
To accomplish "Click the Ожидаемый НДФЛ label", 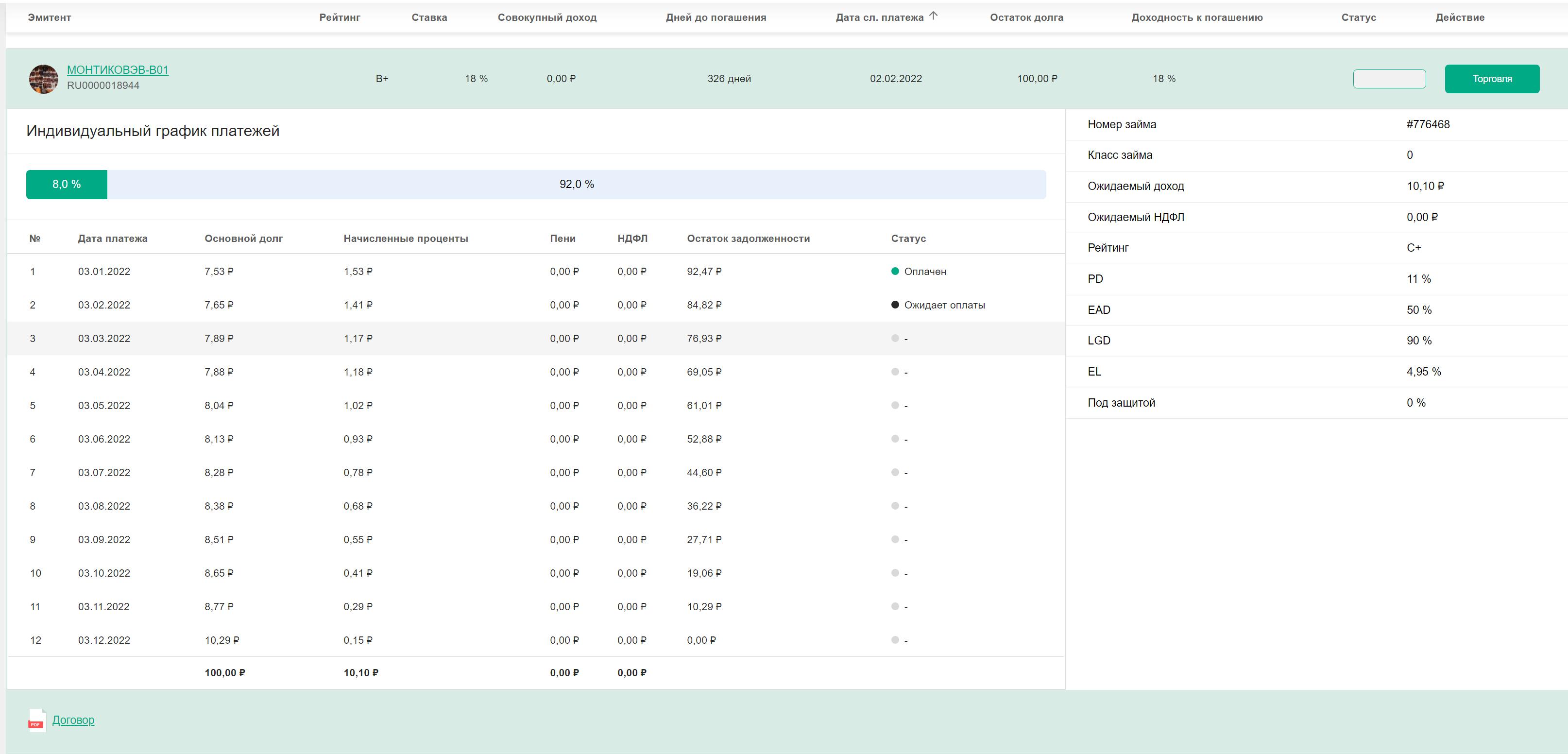I will pyautogui.click(x=1136, y=217).
